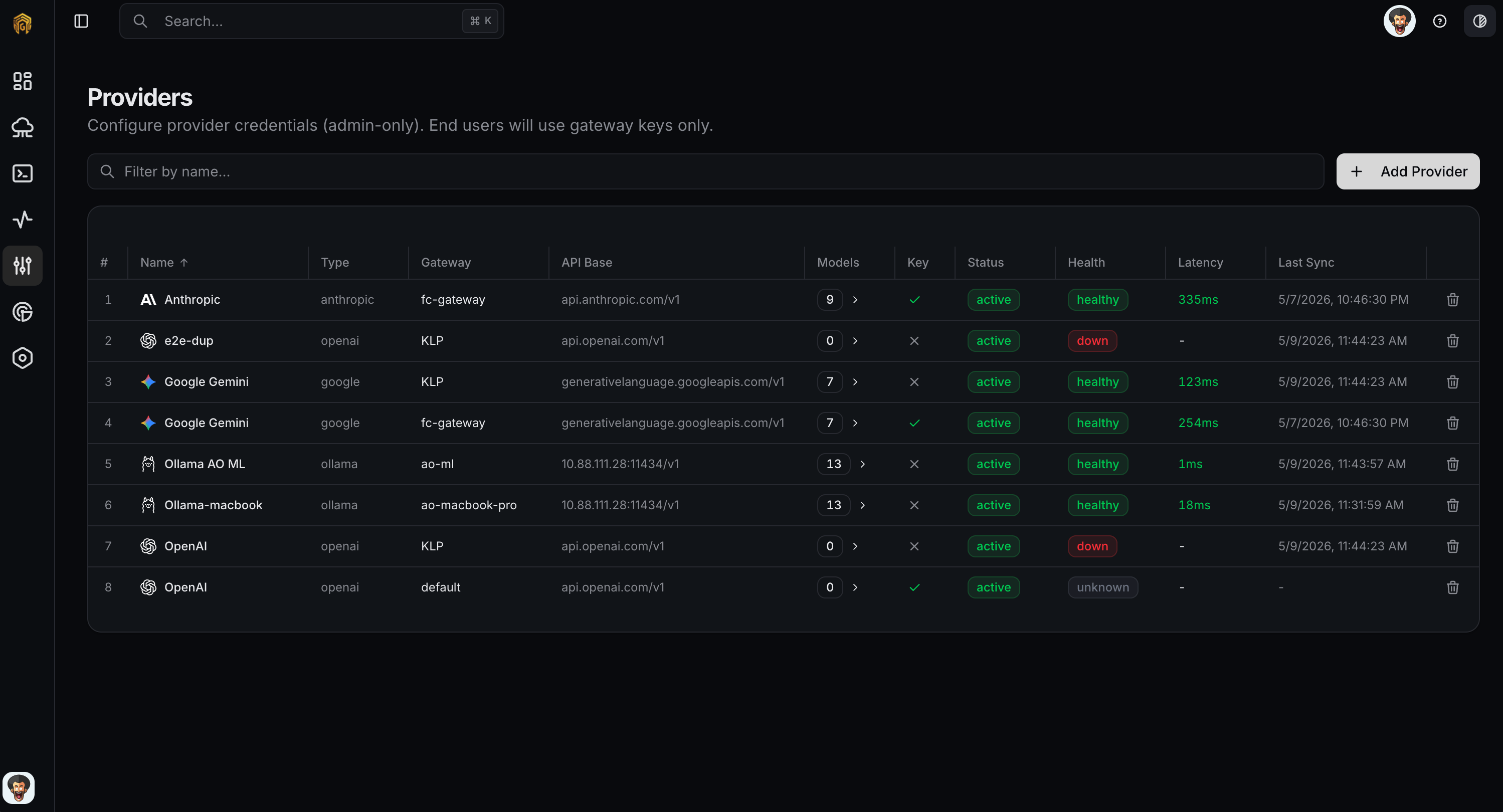Click the Anthropic key checkmark
The height and width of the screenshot is (812, 1503).
(x=914, y=300)
